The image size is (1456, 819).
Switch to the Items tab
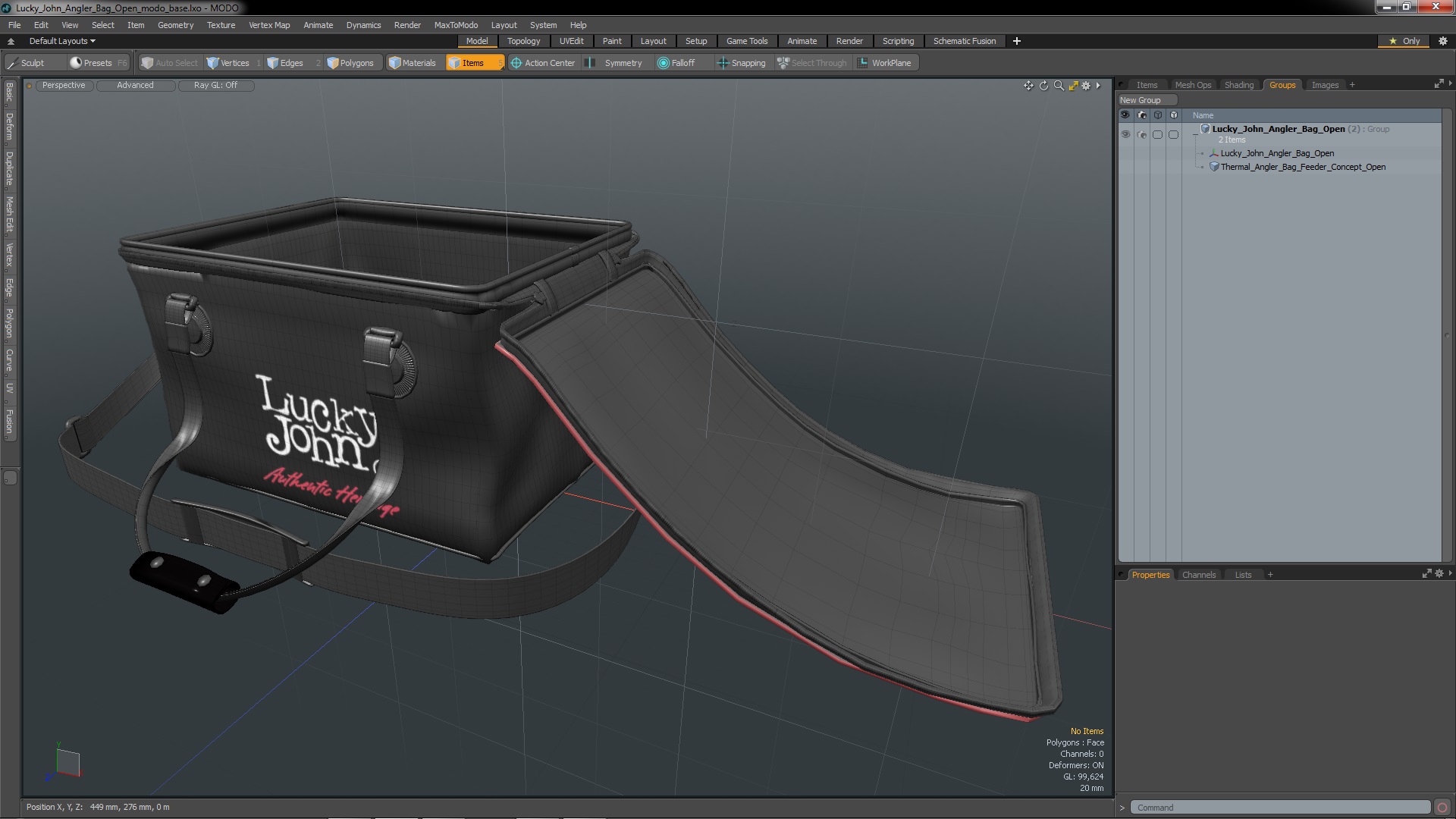(x=1147, y=85)
